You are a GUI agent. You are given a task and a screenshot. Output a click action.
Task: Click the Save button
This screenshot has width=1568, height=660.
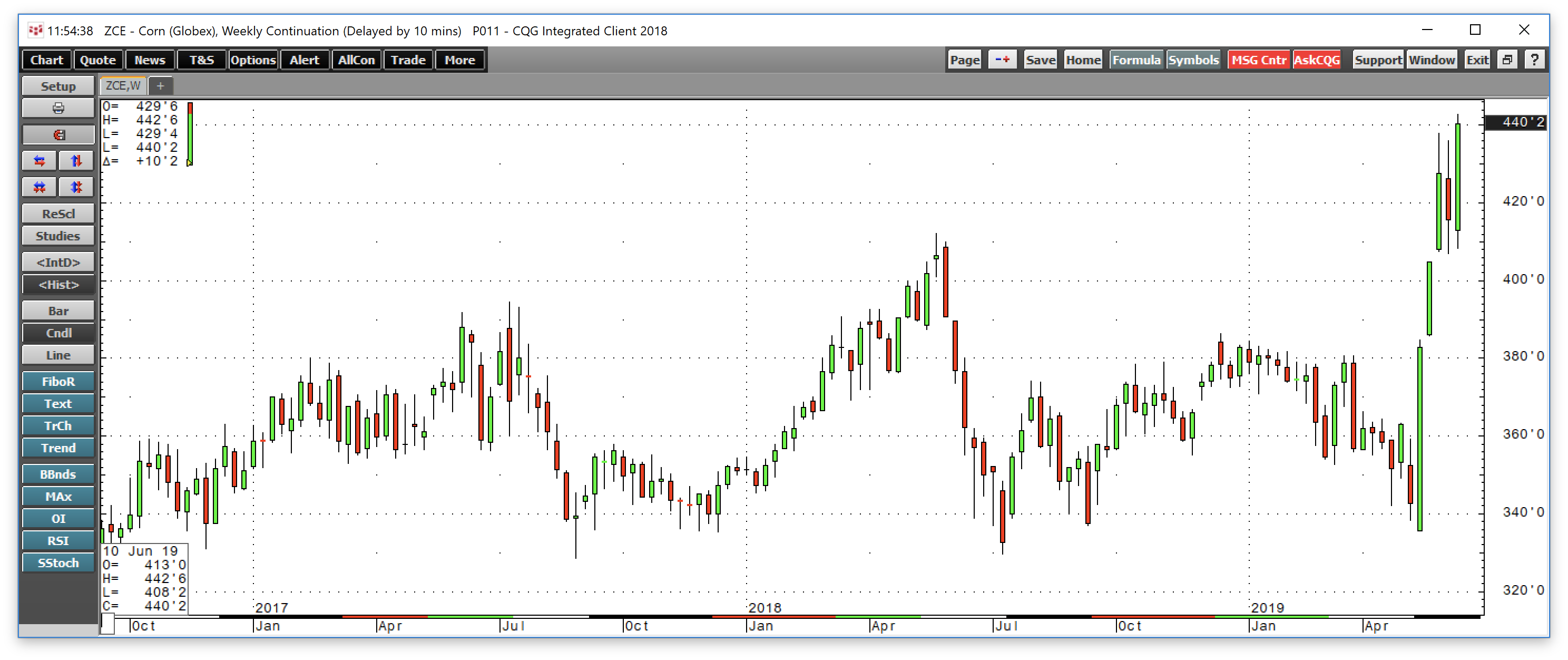(x=1040, y=60)
